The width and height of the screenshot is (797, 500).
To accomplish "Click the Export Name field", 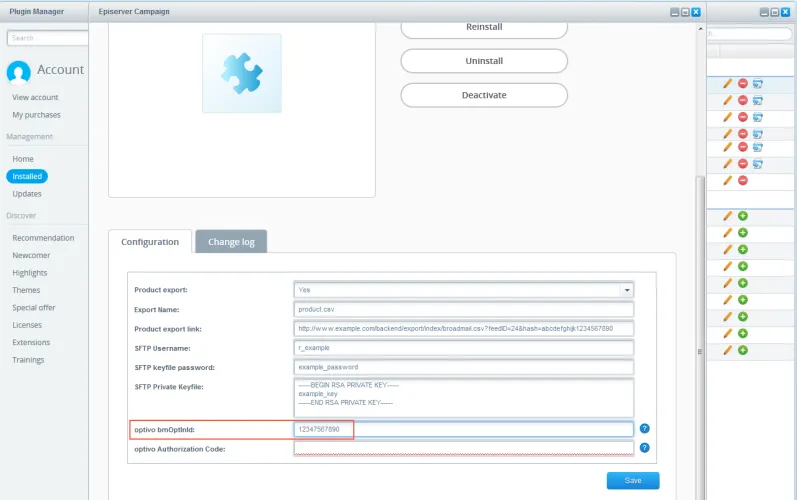I will (464, 309).
